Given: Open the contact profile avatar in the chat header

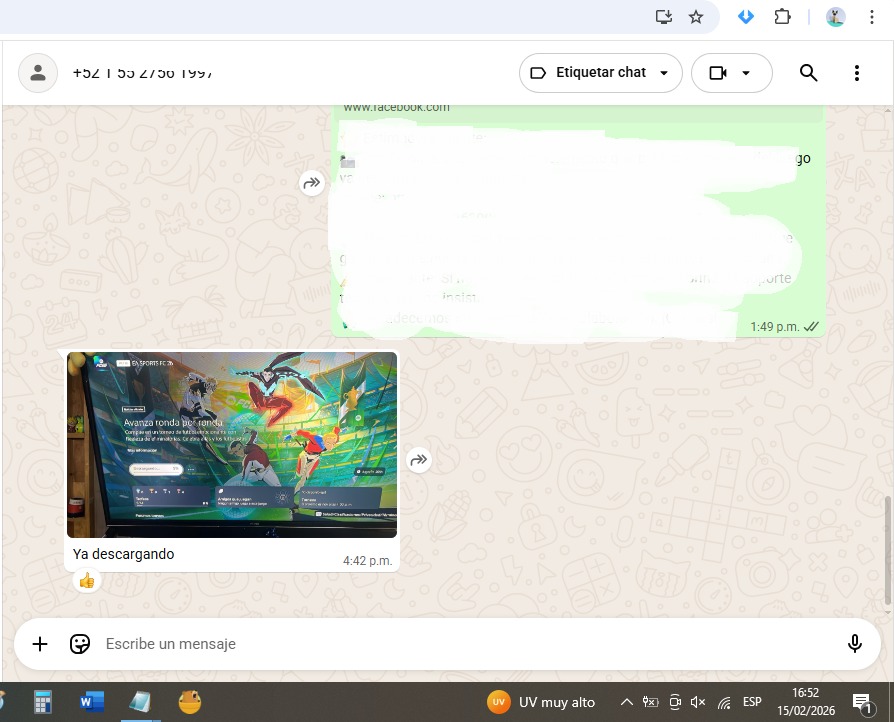Looking at the screenshot, I should [38, 73].
